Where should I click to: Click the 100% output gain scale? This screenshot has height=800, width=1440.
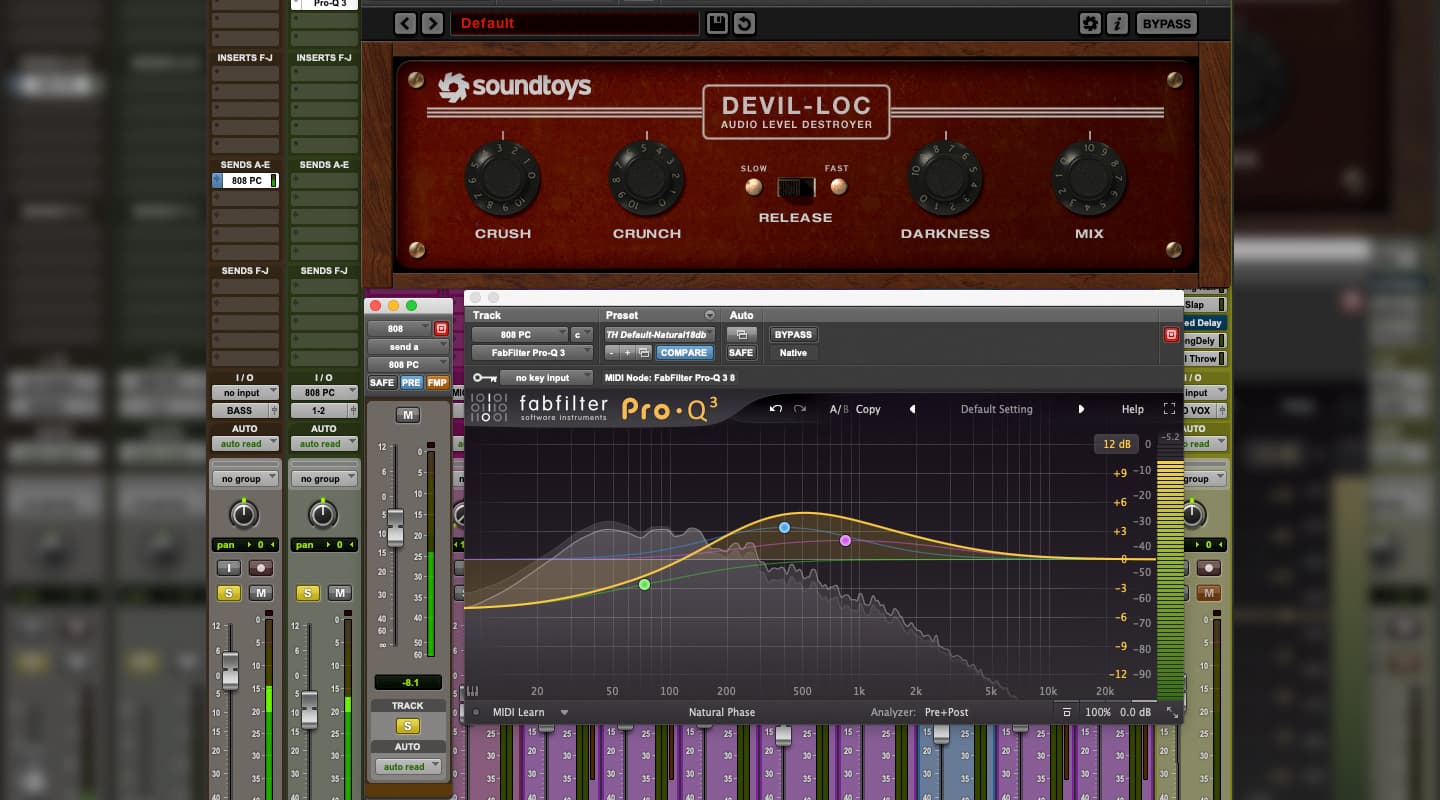click(x=1097, y=712)
